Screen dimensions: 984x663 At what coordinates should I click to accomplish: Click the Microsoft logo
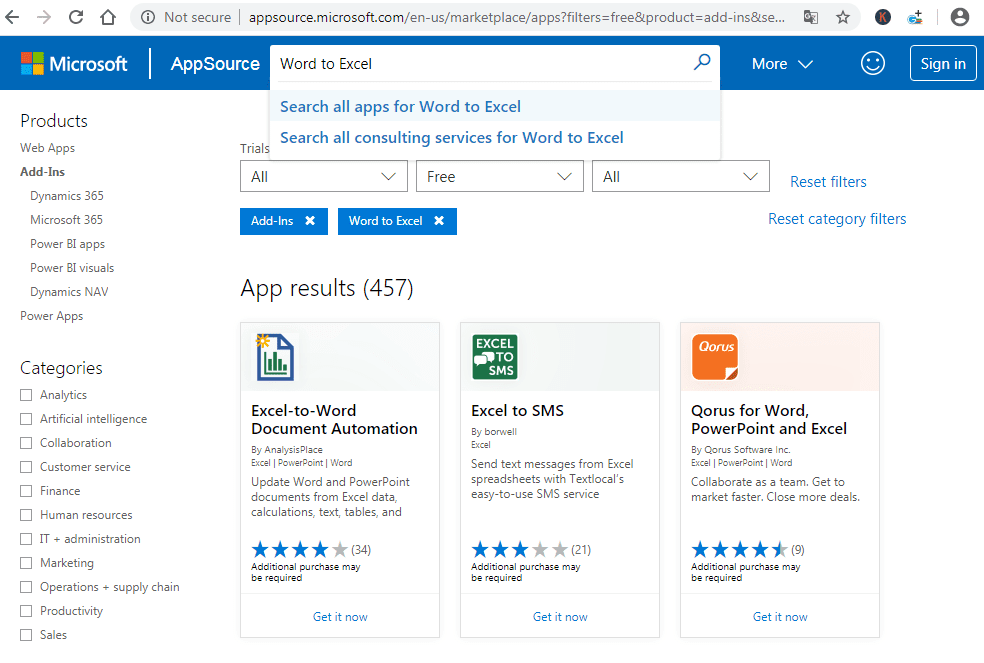pos(74,63)
